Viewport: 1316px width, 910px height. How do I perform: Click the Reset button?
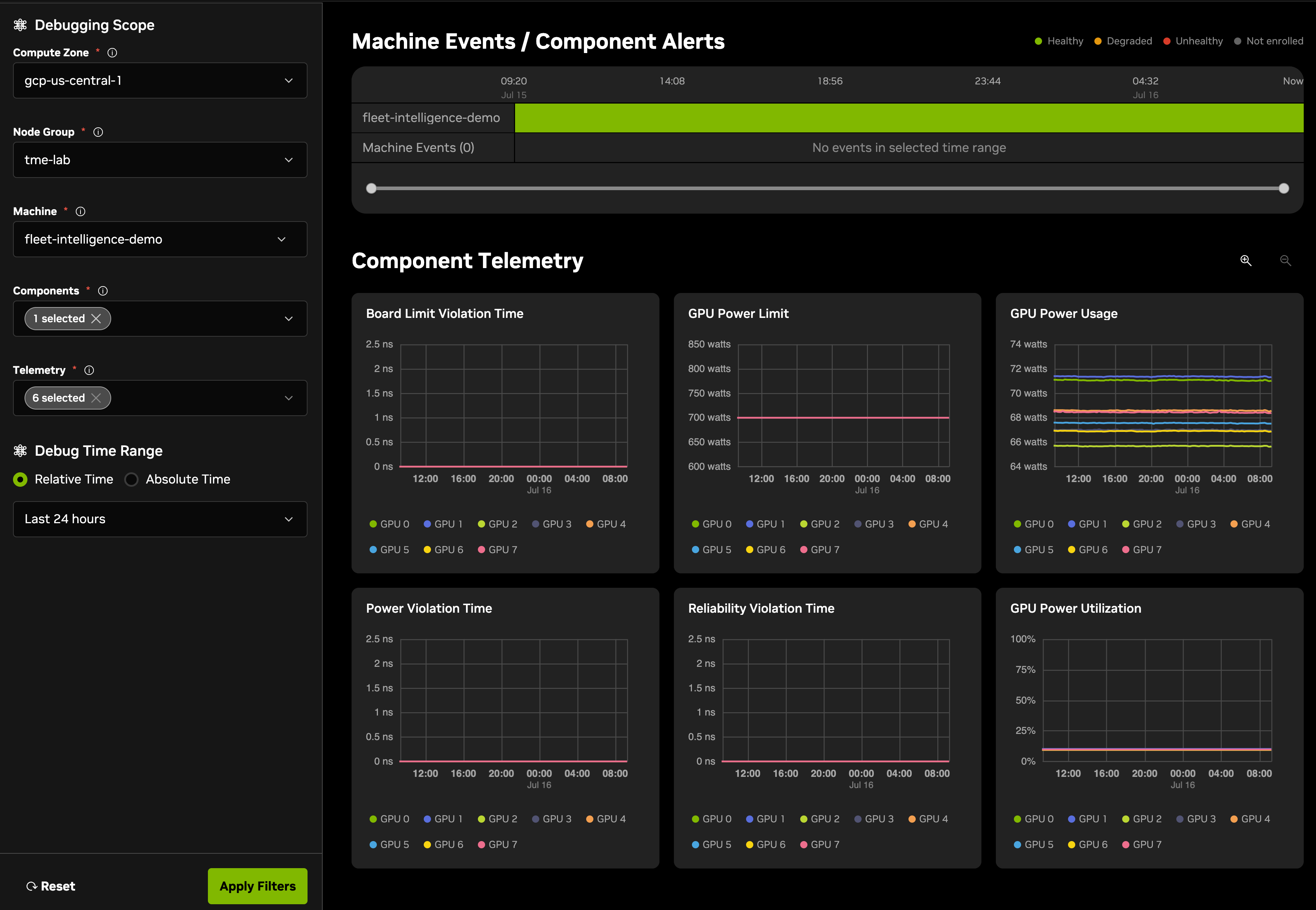point(51,886)
